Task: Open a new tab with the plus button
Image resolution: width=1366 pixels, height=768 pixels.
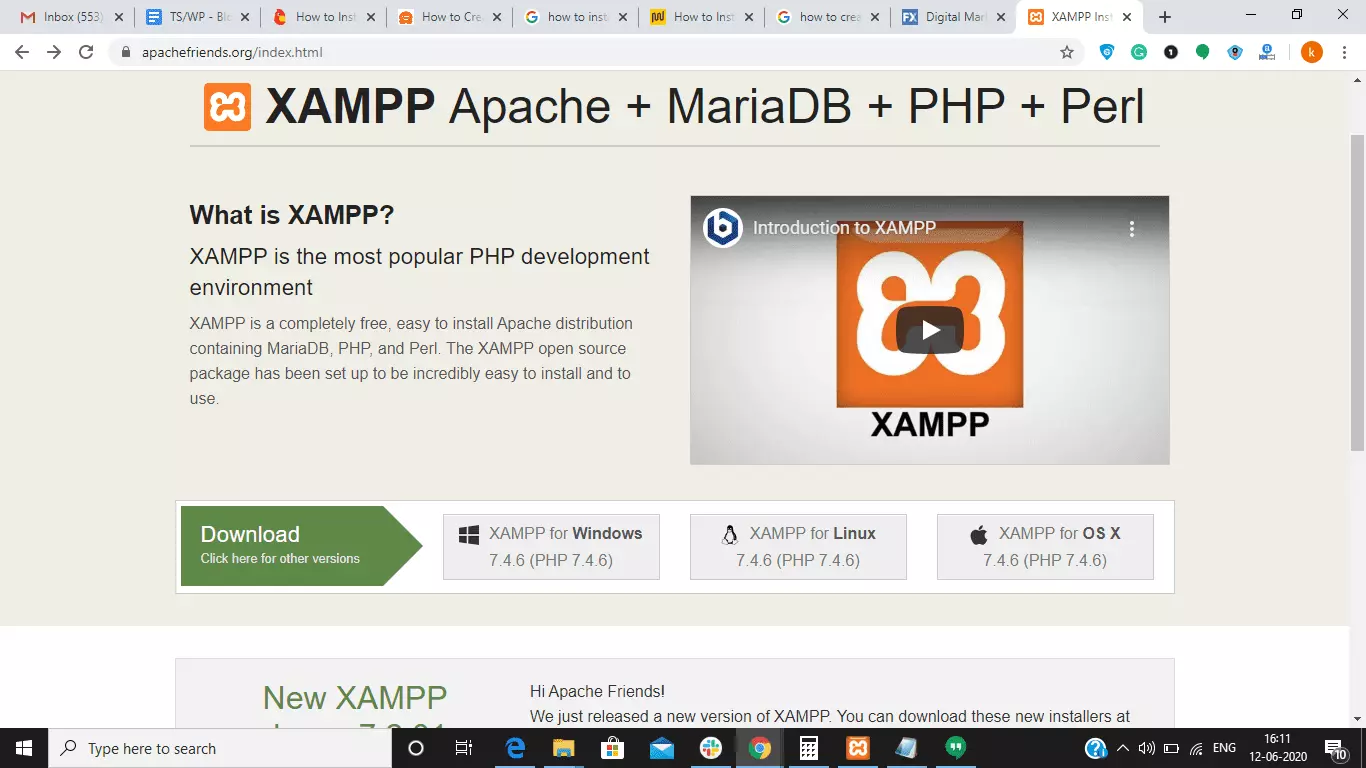Action: point(1165,17)
